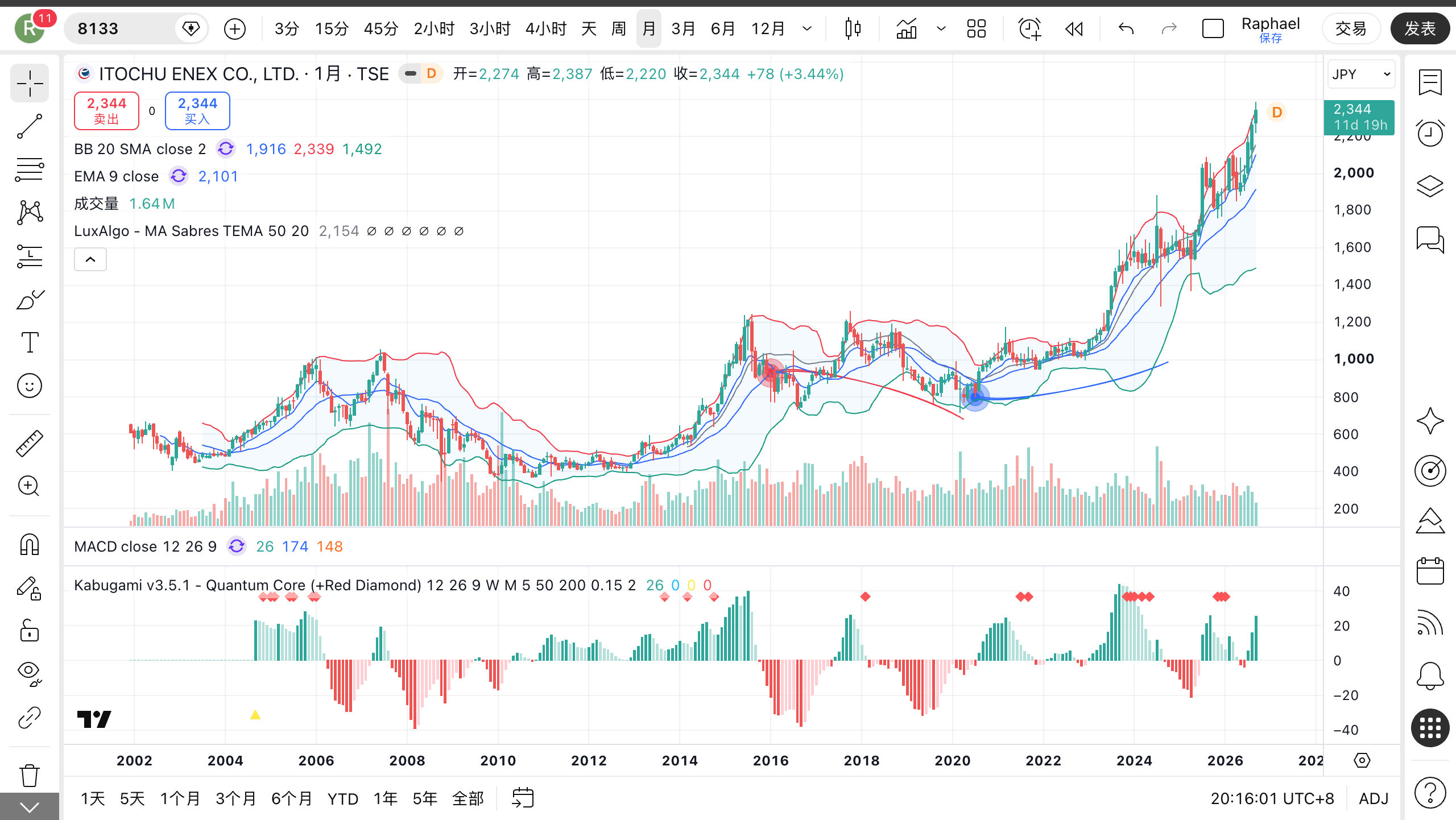The height and width of the screenshot is (820, 1456).
Task: Toggle magnet mode for drawings
Action: [30, 545]
